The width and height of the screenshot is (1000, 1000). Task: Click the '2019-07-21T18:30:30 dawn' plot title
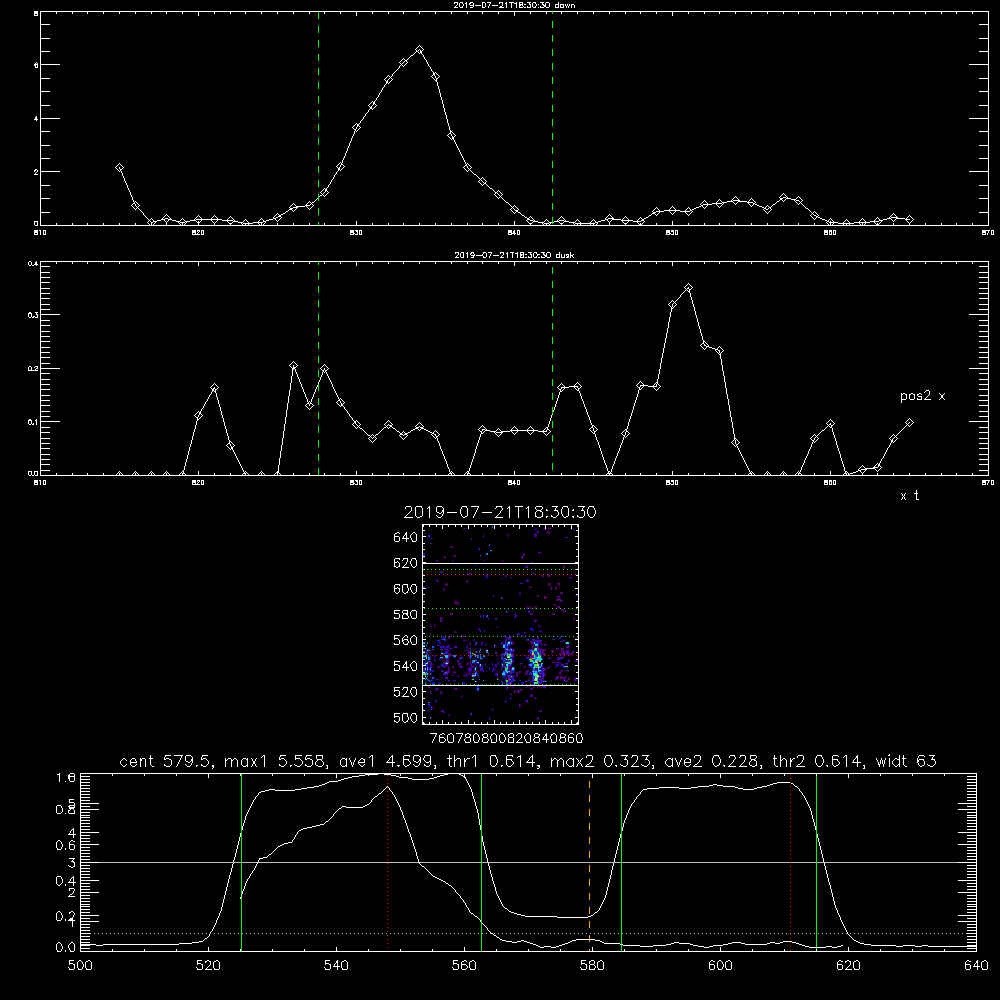(x=515, y=5)
